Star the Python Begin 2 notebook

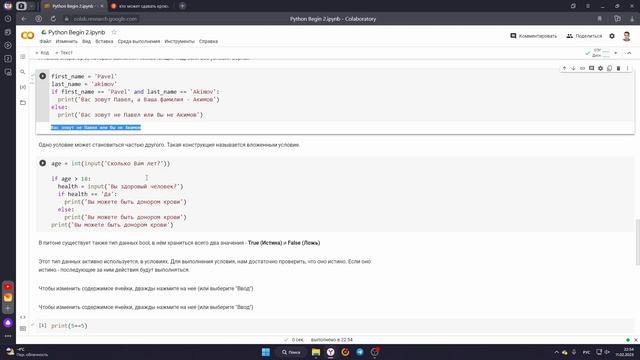click(114, 32)
